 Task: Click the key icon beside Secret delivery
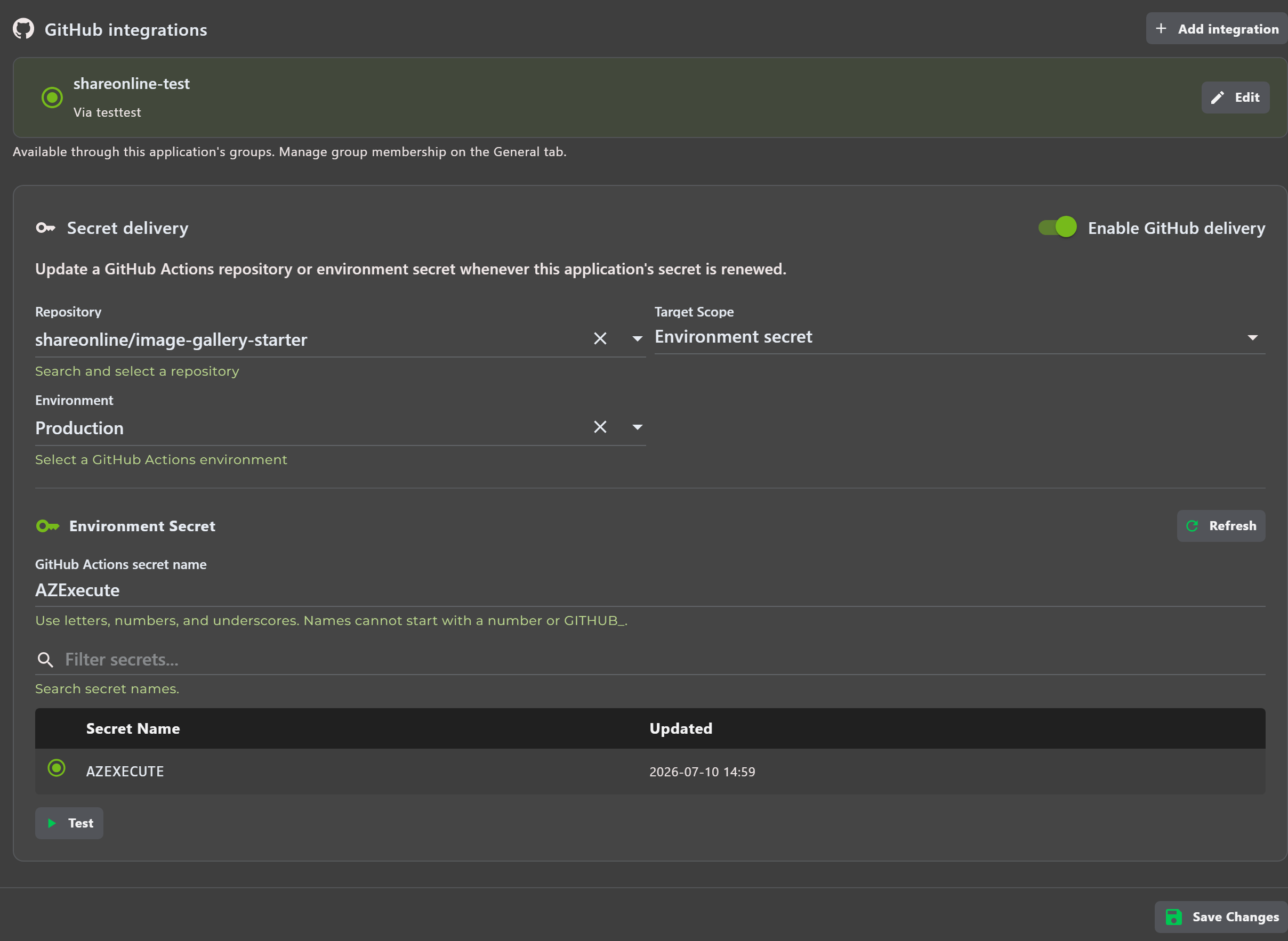[x=46, y=228]
